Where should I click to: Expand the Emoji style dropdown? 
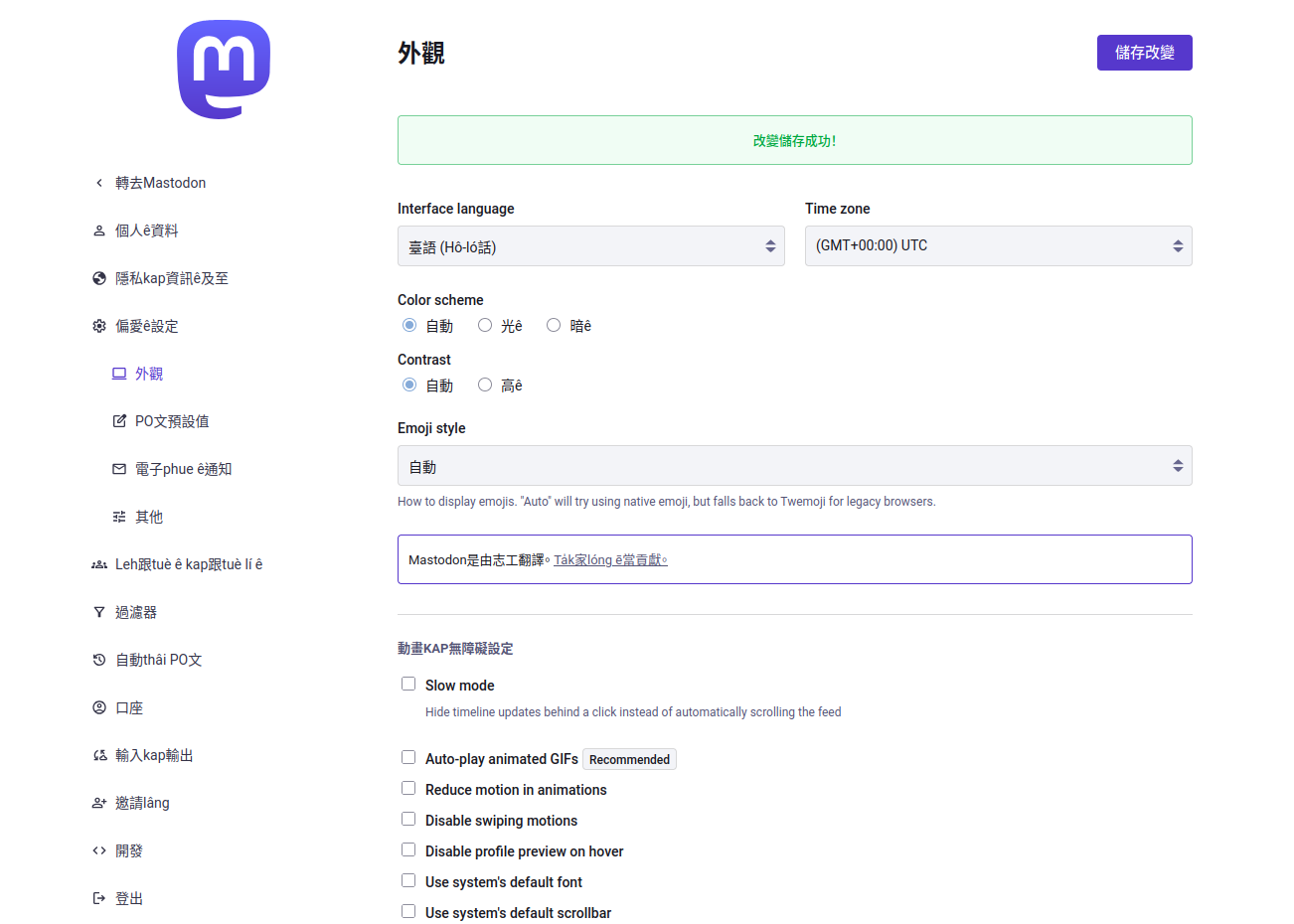point(794,466)
